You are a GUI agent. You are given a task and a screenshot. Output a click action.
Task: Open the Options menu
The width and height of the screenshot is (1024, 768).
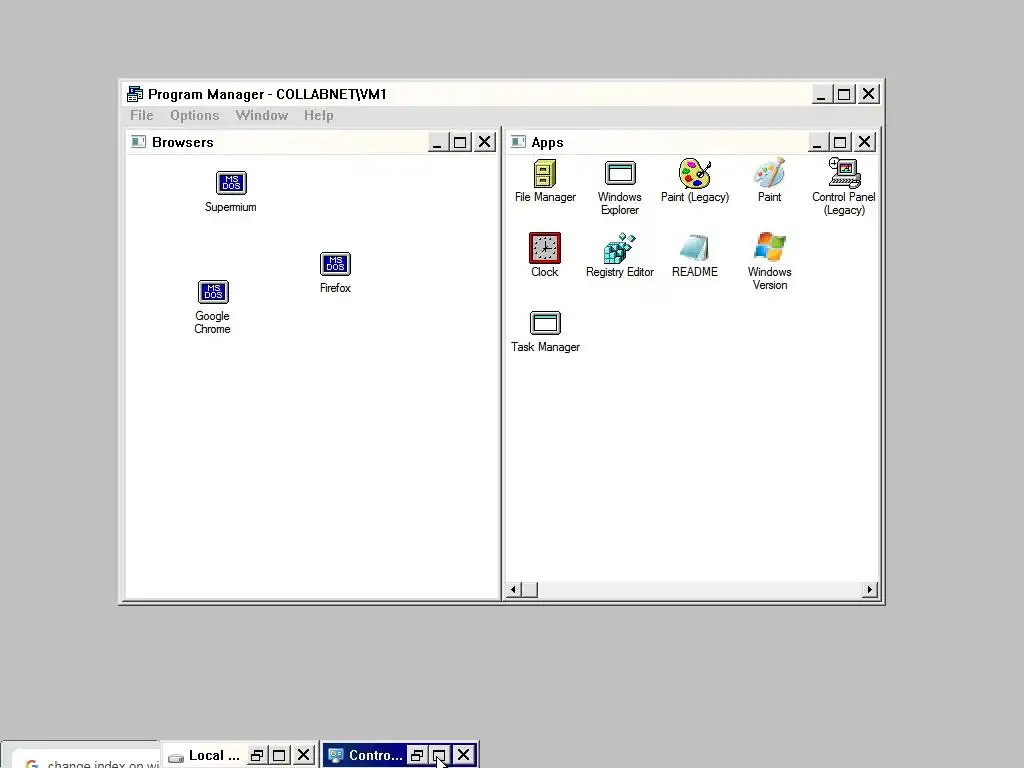tap(195, 115)
